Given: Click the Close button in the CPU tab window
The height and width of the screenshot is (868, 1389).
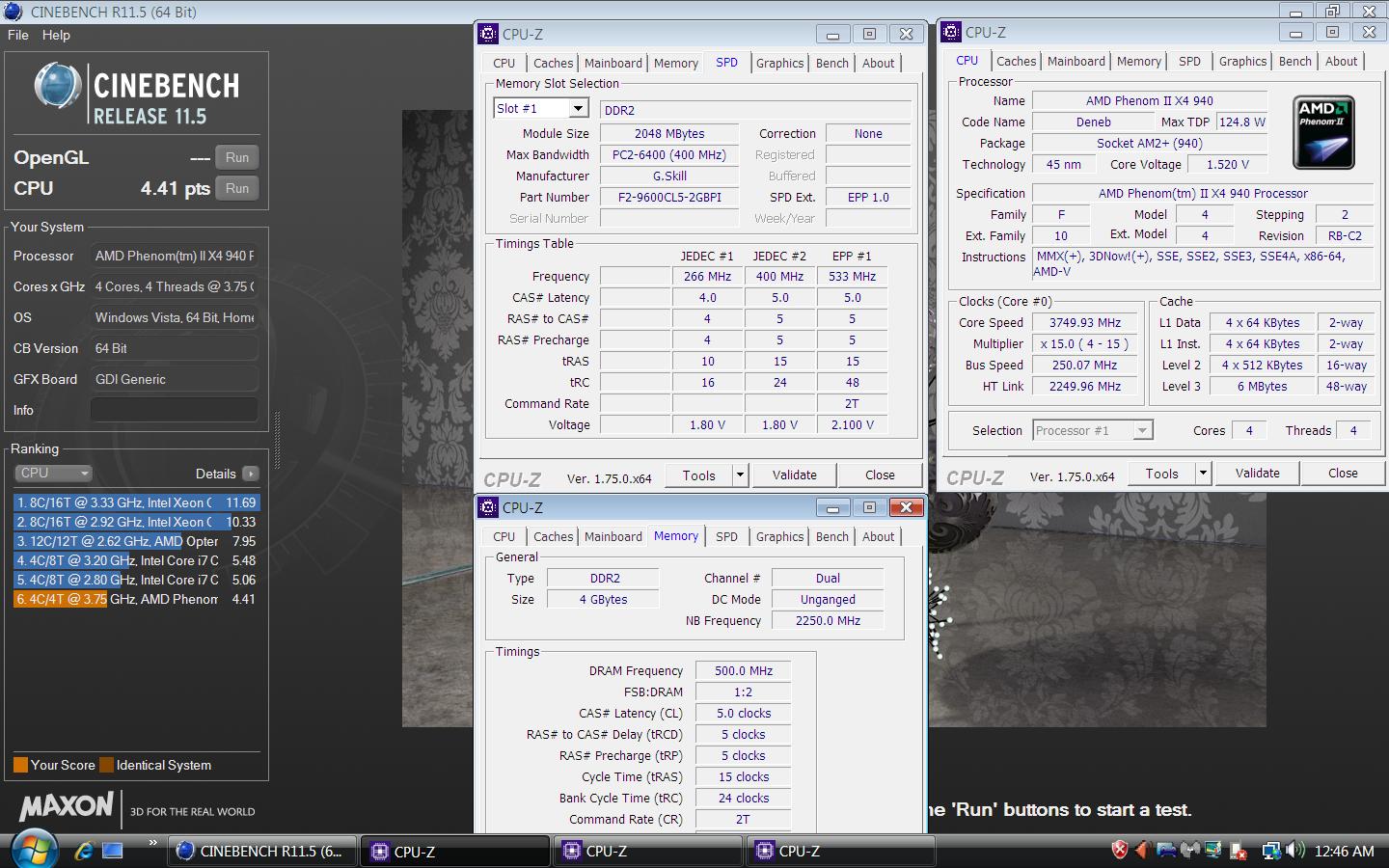Looking at the screenshot, I should point(1343,473).
